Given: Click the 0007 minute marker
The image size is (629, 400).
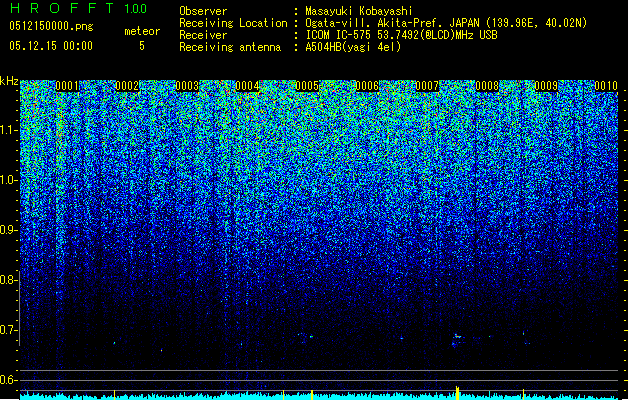Looking at the screenshot, I should (x=427, y=86).
